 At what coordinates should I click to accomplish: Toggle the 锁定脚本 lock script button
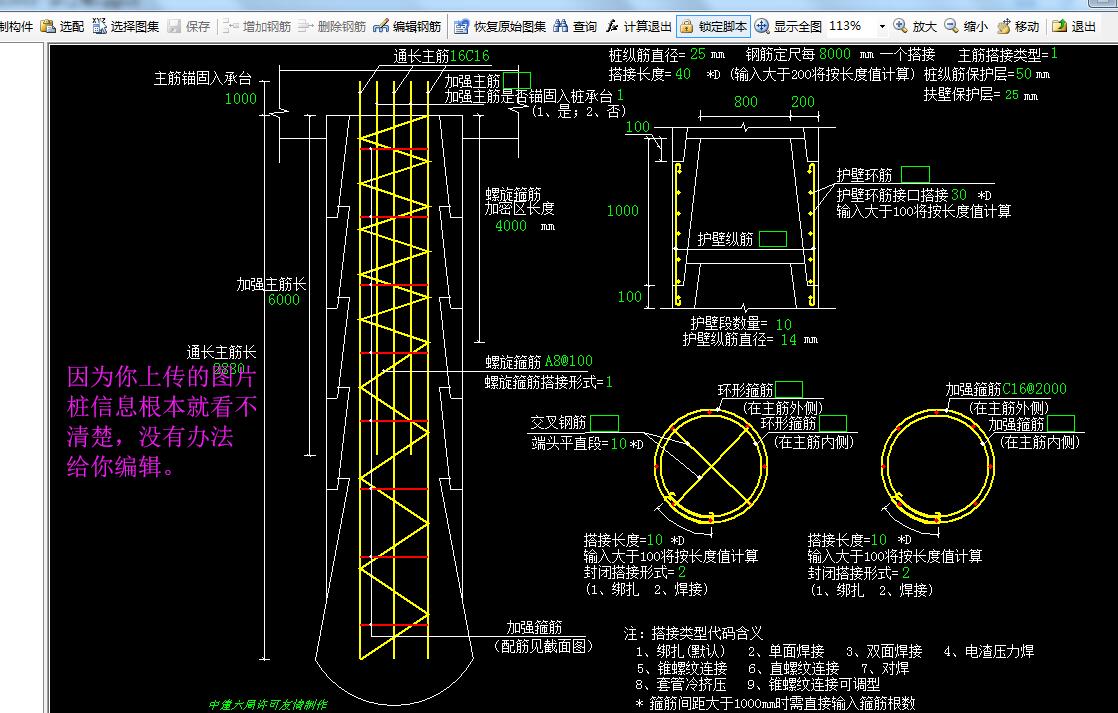click(x=713, y=26)
